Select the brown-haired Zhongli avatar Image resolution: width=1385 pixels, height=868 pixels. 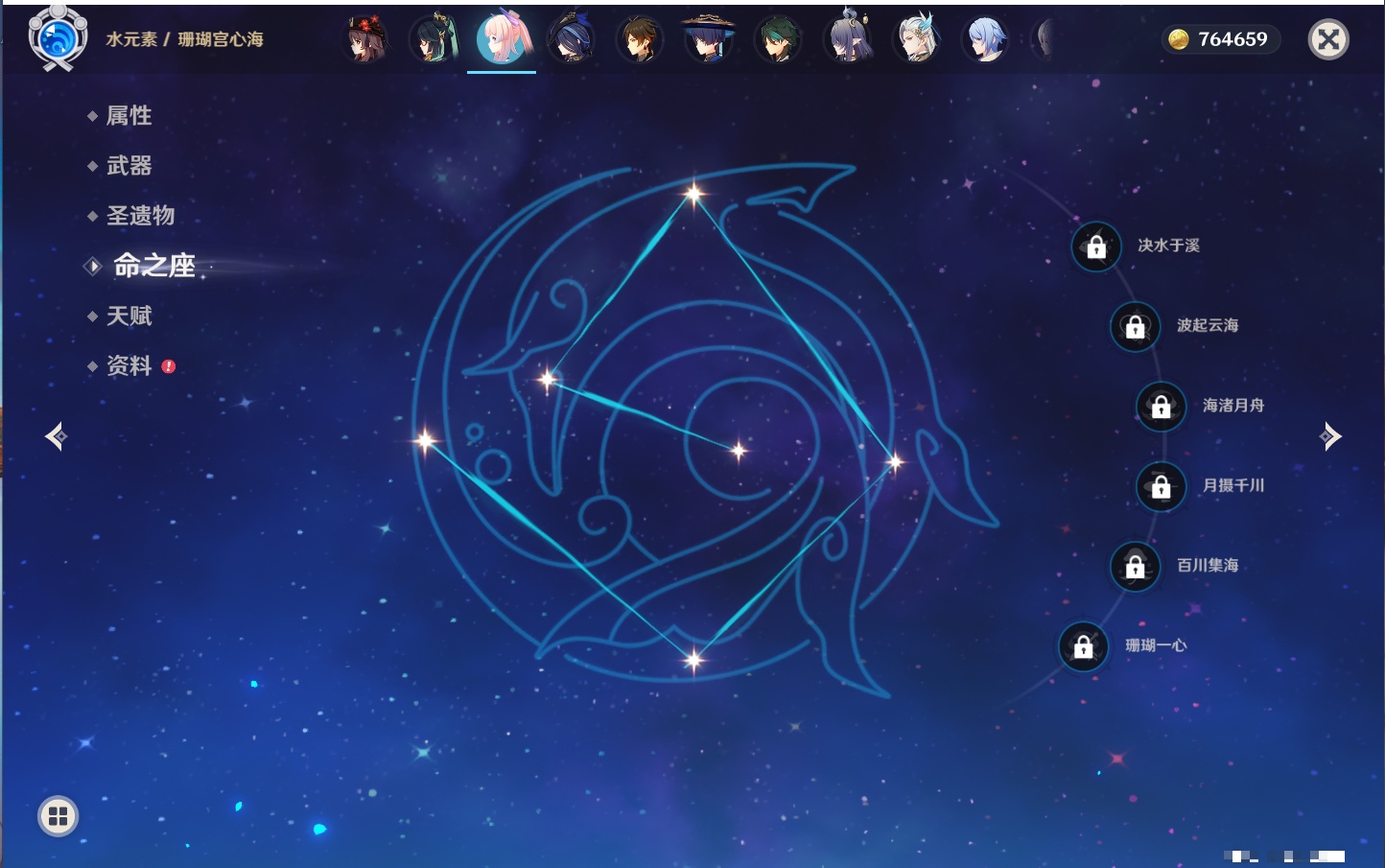(640, 39)
